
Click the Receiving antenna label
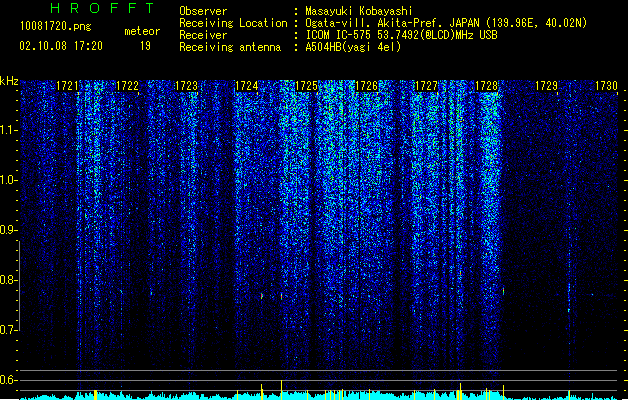click(x=230, y=47)
